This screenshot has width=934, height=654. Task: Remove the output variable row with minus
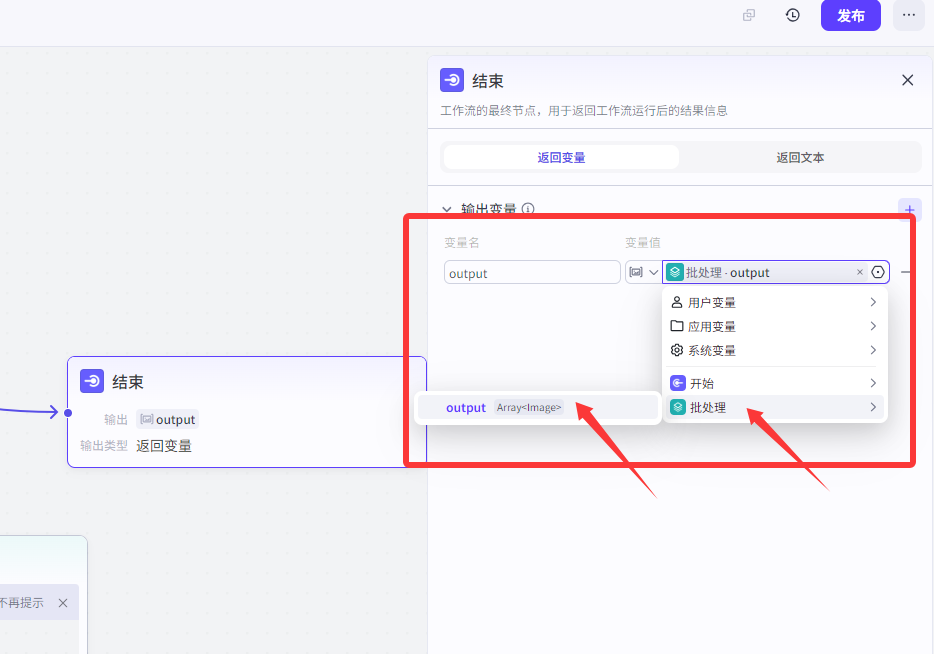[906, 272]
